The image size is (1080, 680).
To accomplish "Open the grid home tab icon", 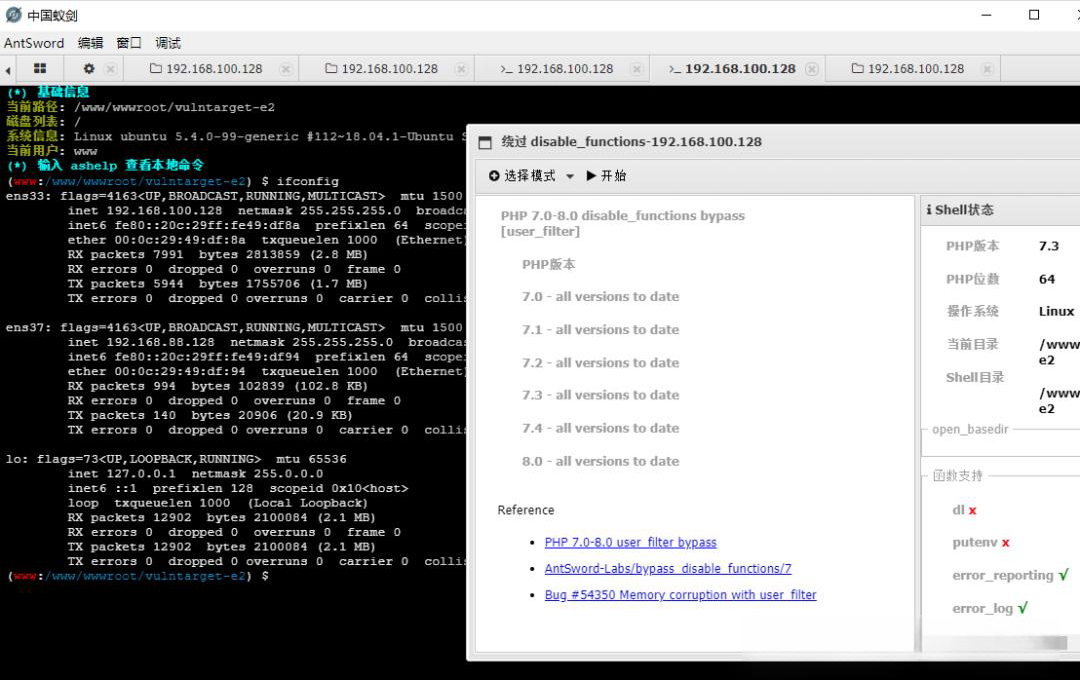I will coord(40,68).
